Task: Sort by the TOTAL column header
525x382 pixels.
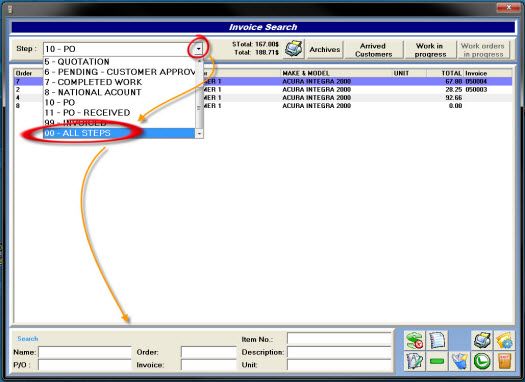Action: [445, 73]
